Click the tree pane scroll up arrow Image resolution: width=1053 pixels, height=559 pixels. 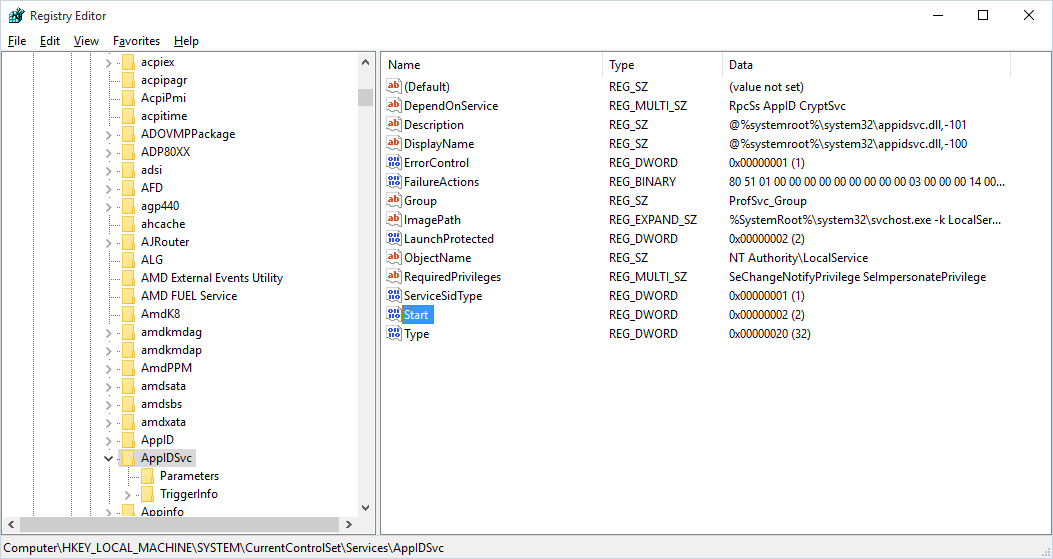(x=365, y=62)
